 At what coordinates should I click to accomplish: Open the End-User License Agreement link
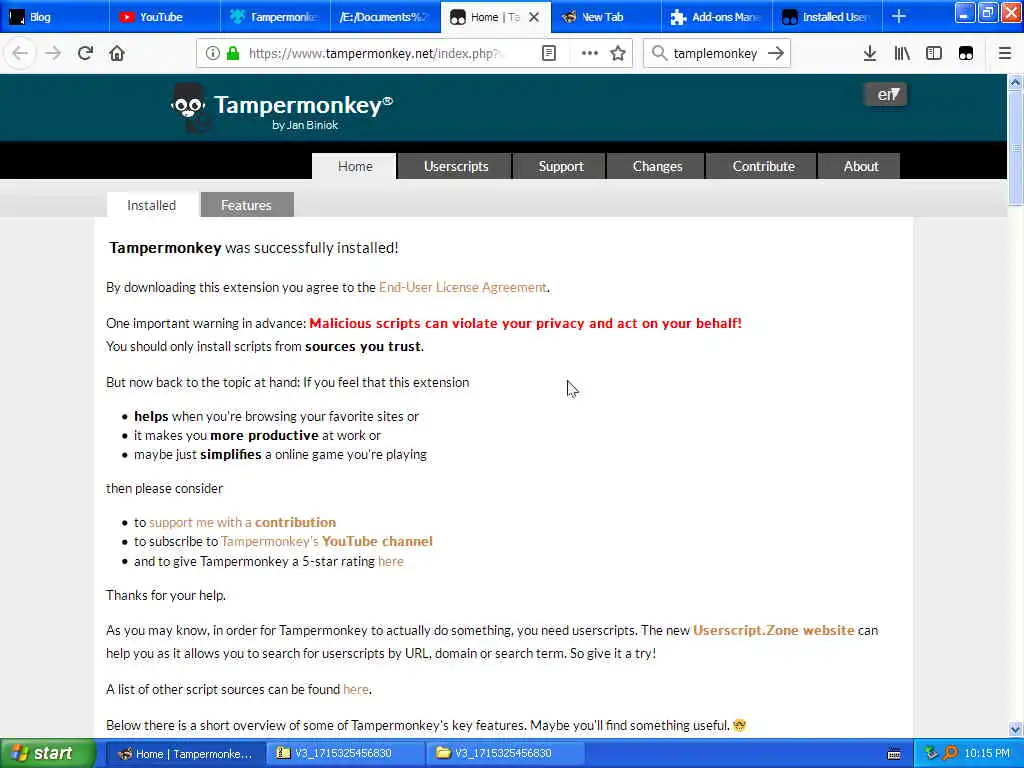[x=462, y=287]
